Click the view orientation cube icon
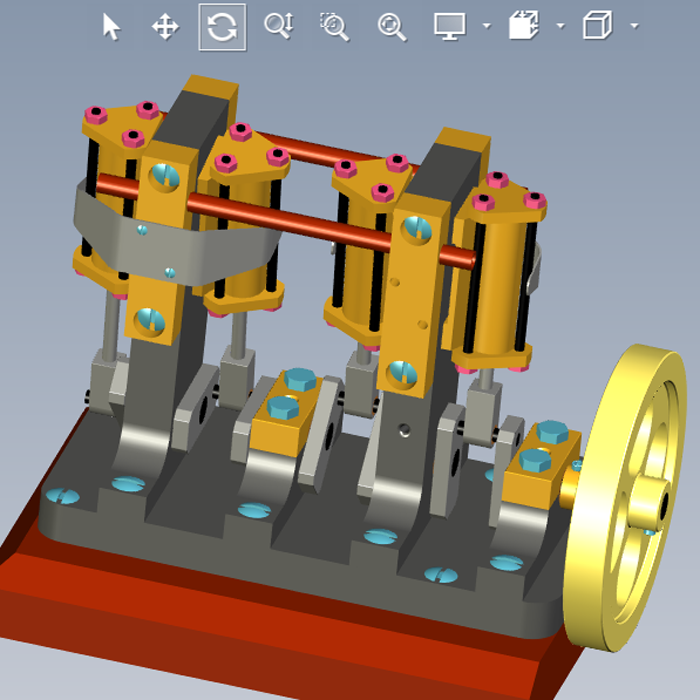Viewport: 700px width, 700px height. [597, 26]
